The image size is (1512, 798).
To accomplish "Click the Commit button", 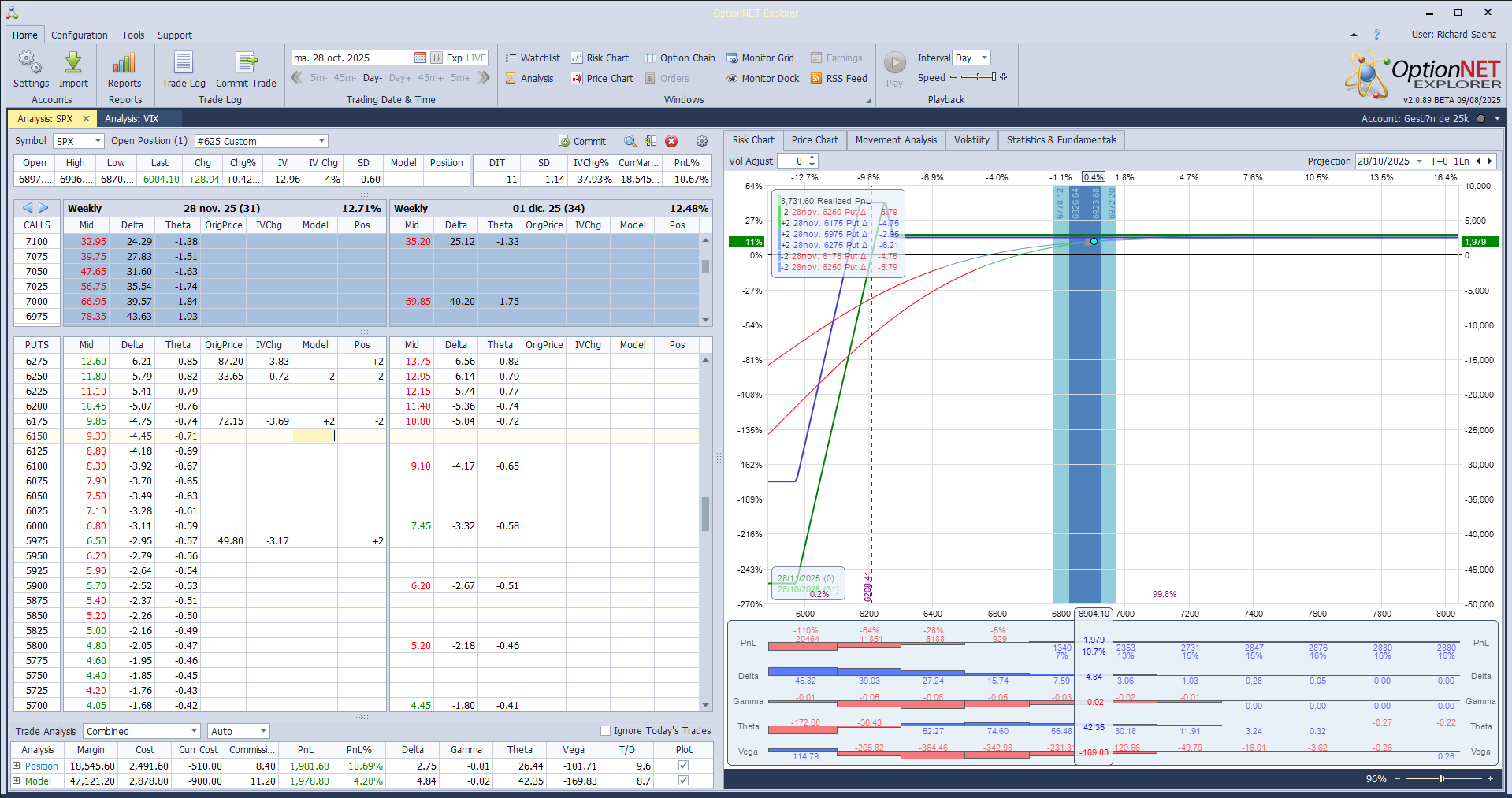I will click(x=582, y=141).
